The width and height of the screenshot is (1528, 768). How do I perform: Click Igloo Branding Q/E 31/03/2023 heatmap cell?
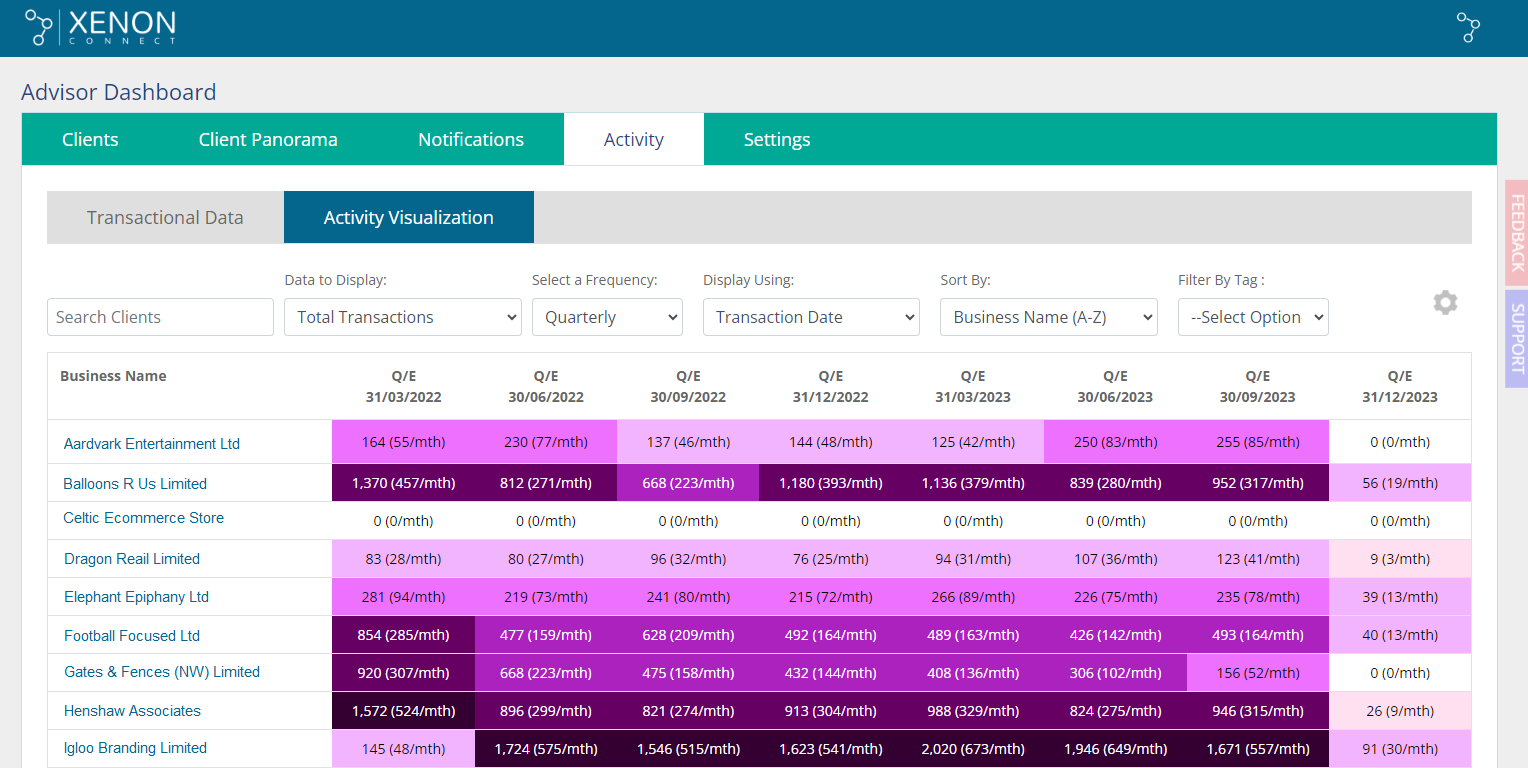pos(973,749)
